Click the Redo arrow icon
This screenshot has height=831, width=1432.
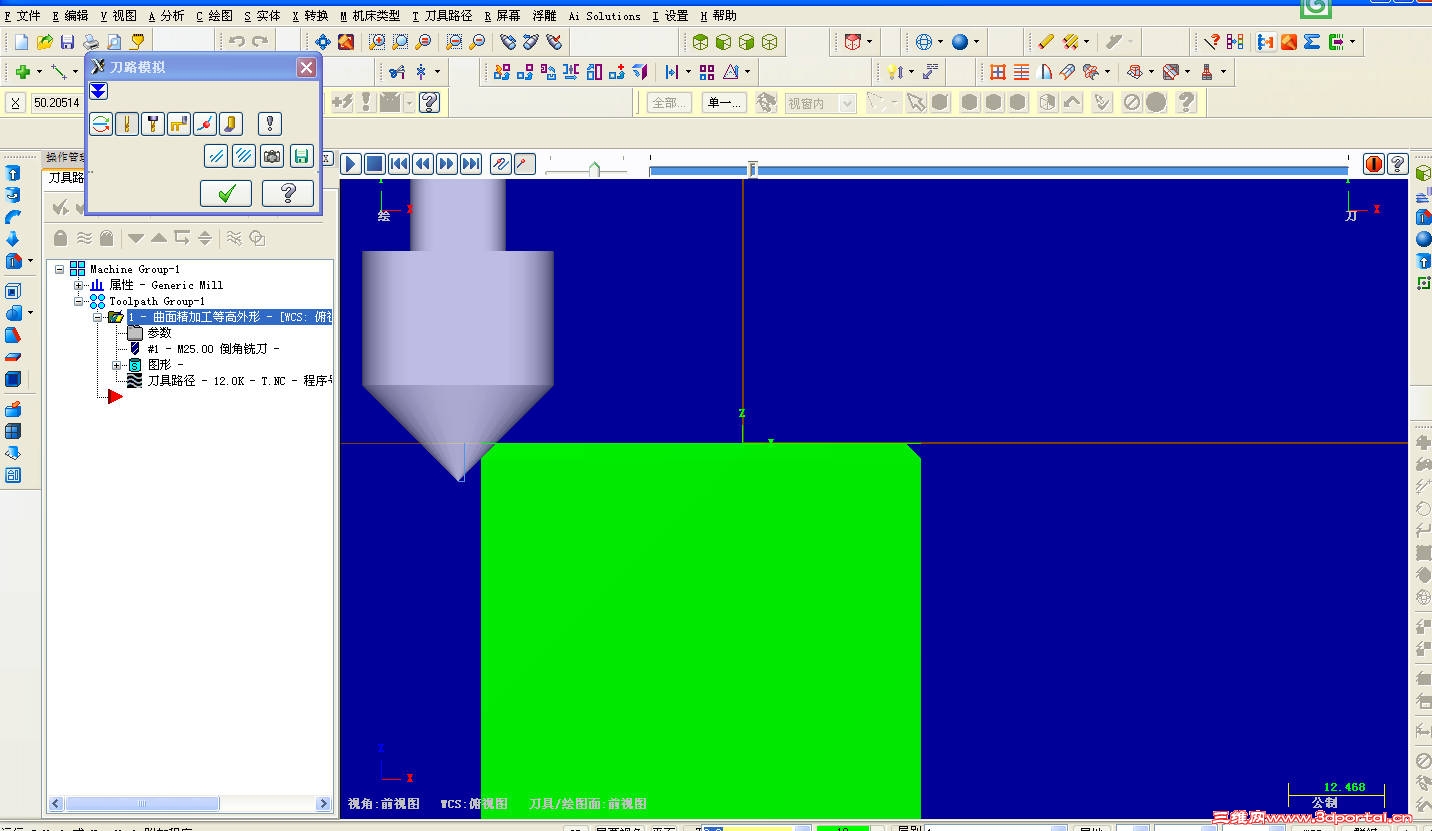pyautogui.click(x=260, y=42)
